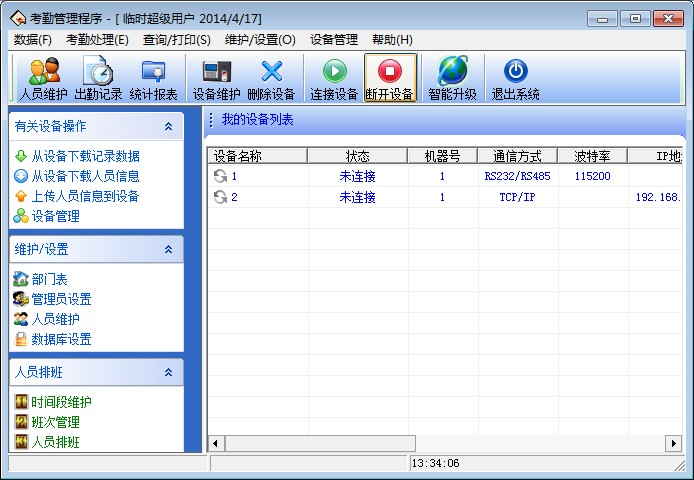Screen dimensions: 694x480
Task: Open the 统计报表 statistics report icon
Action: pos(153,78)
